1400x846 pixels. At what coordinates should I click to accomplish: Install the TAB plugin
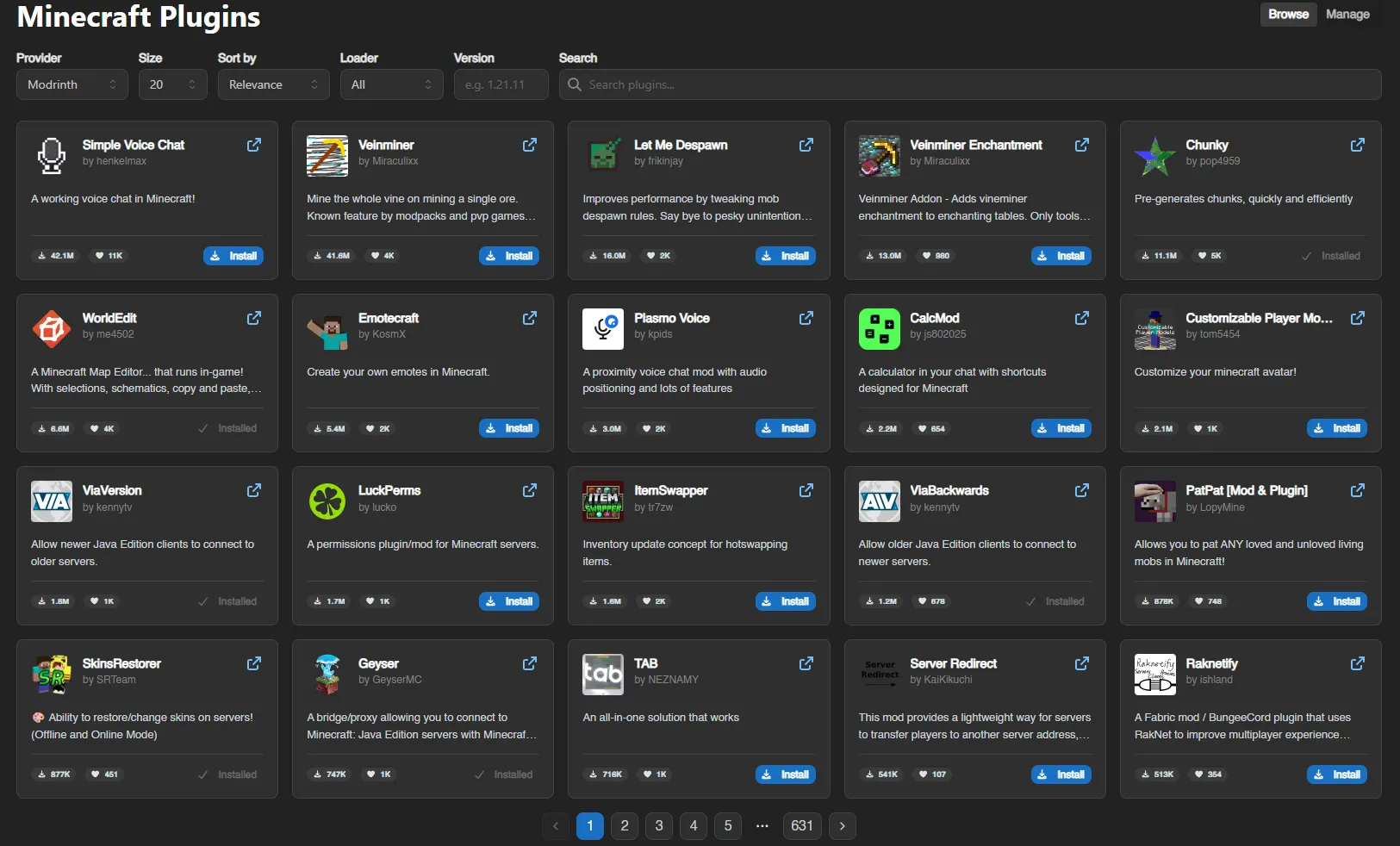click(786, 774)
